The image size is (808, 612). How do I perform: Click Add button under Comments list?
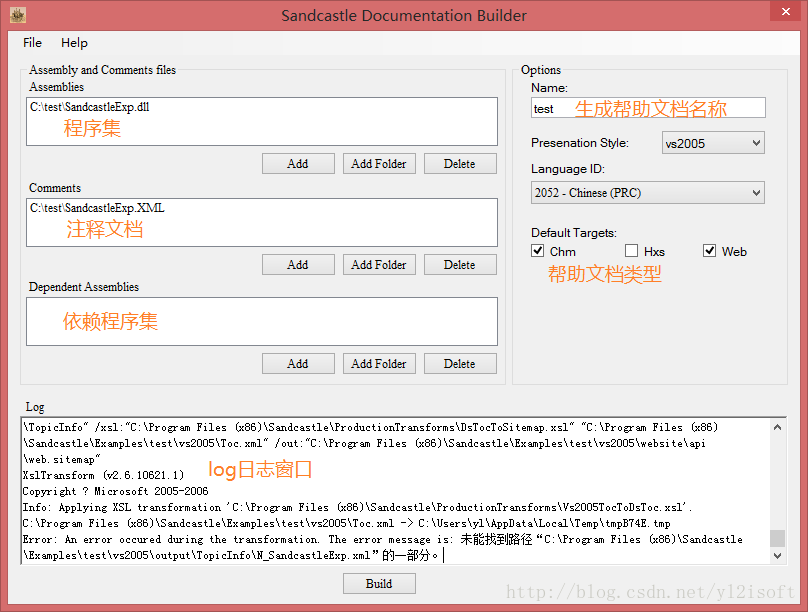click(x=298, y=265)
